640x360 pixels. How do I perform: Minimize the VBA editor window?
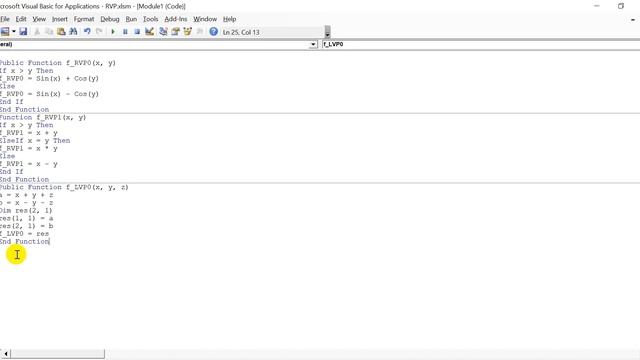597,6
